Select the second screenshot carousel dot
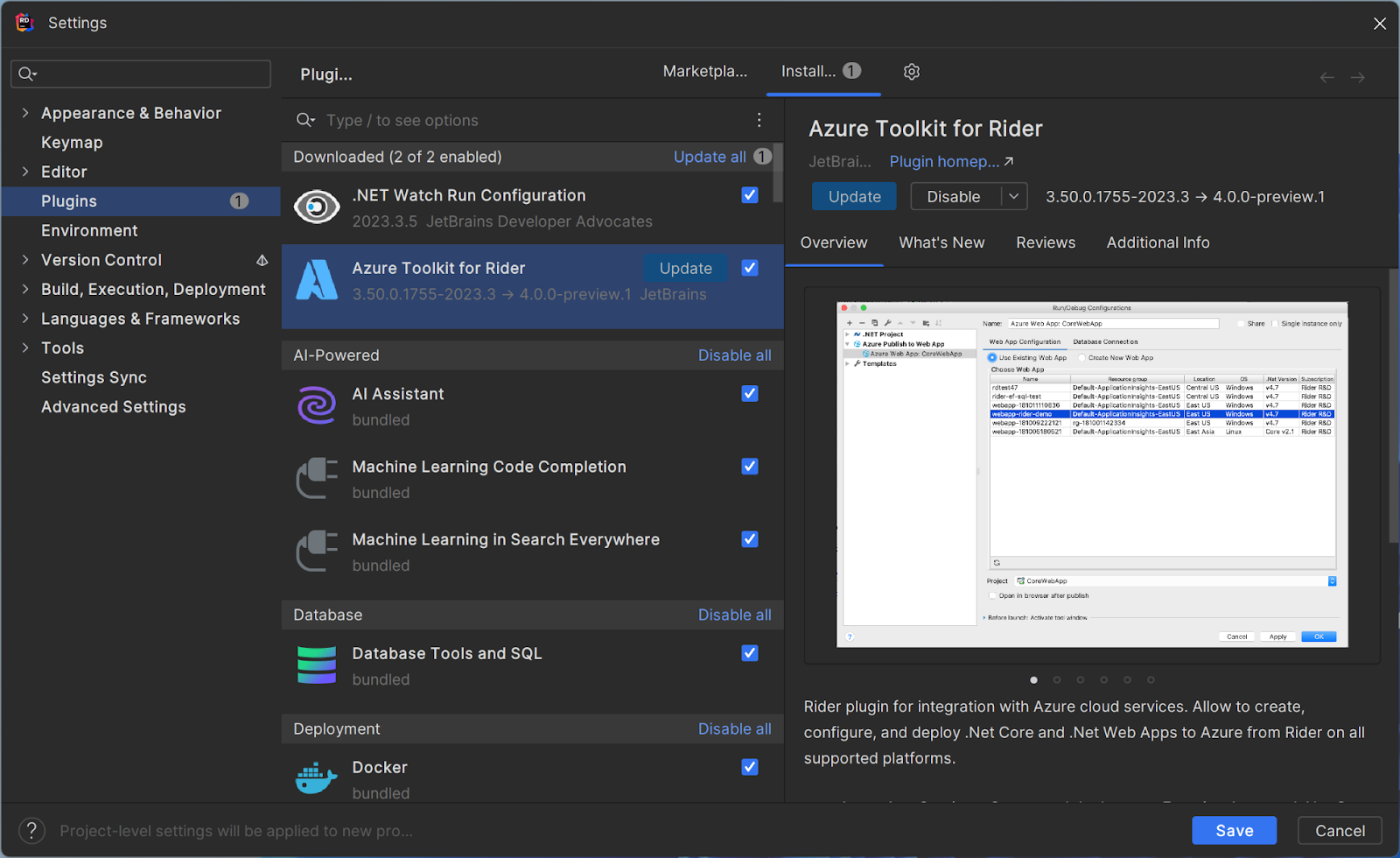The image size is (1400, 858). coord(1057,679)
